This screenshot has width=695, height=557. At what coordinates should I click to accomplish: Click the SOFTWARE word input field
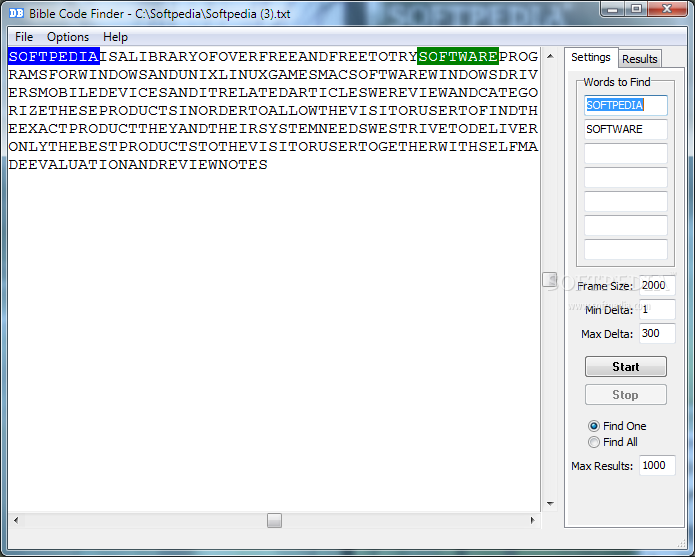[625, 129]
